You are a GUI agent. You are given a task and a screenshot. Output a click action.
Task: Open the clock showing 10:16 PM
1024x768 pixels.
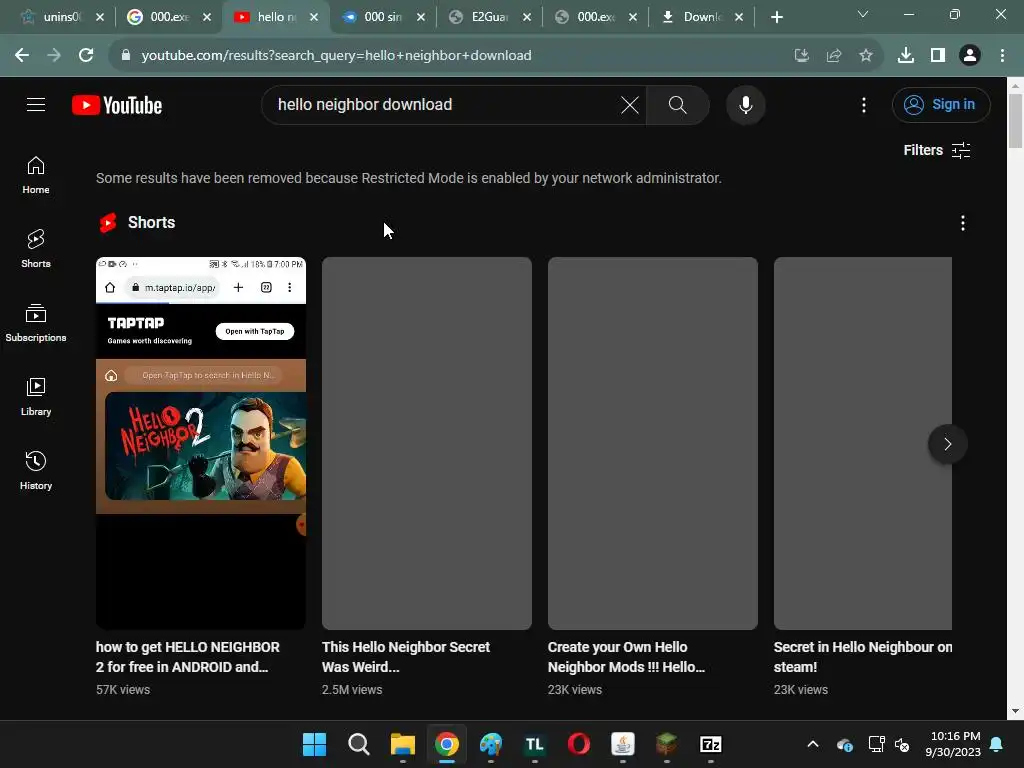(x=953, y=744)
